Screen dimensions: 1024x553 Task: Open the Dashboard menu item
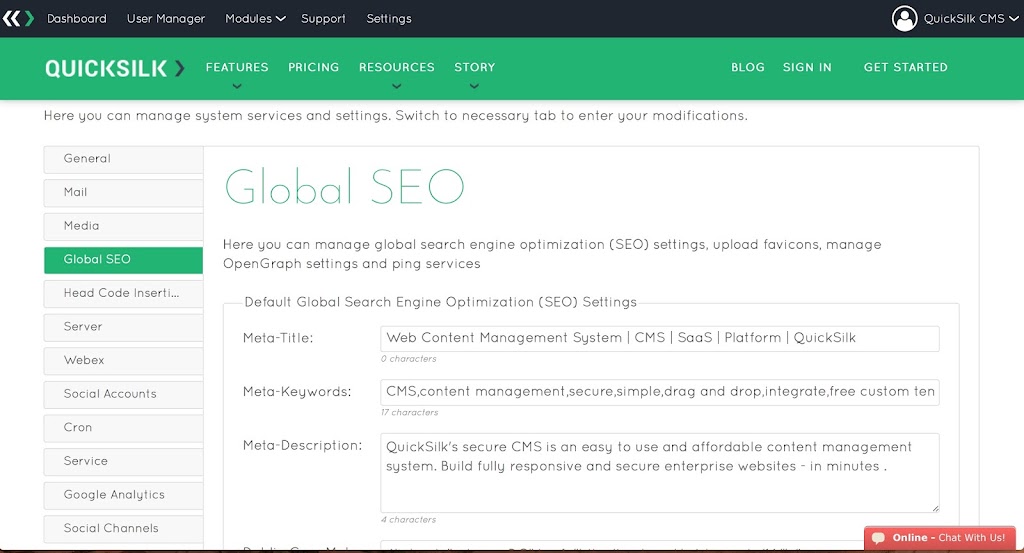coord(76,18)
